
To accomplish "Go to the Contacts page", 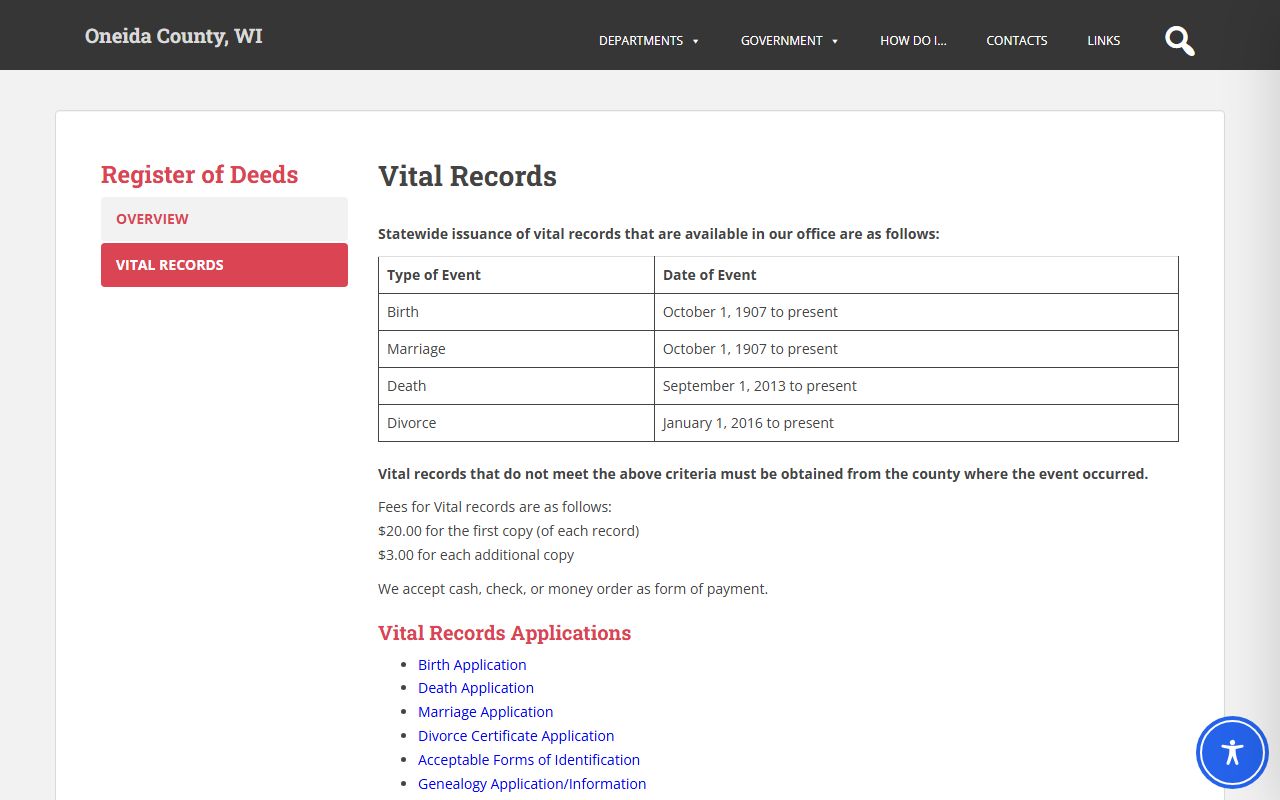I will point(1016,41).
